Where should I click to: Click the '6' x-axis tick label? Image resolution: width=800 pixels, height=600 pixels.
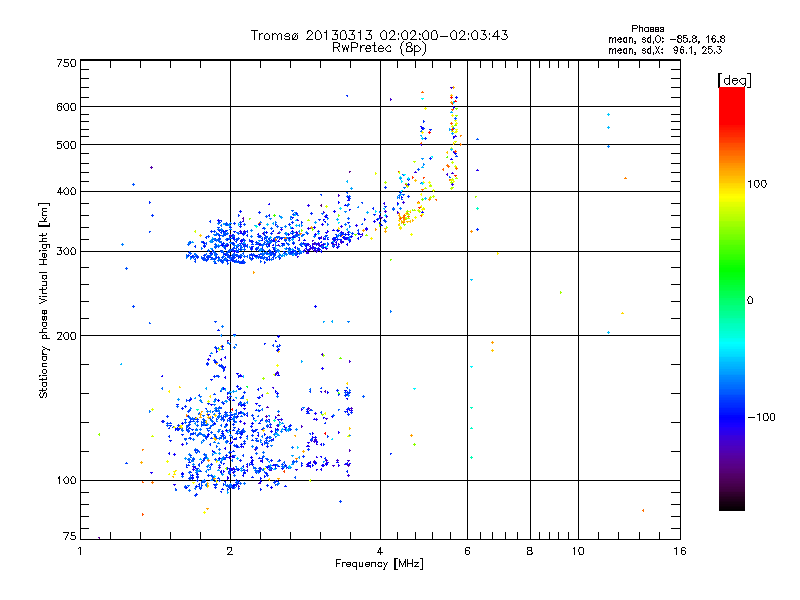467,551
